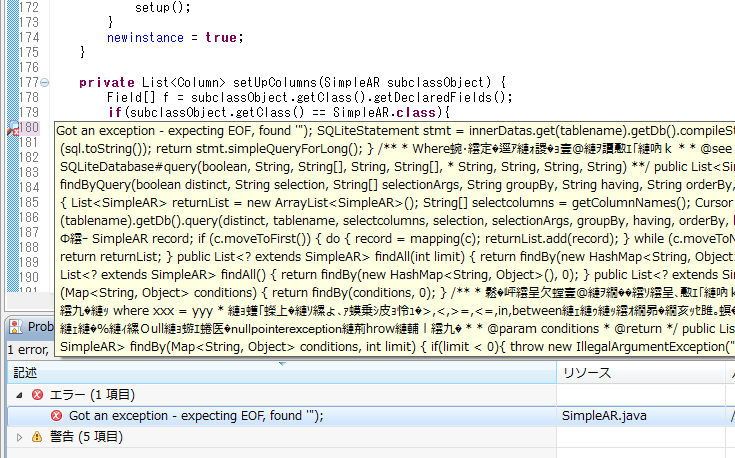Click the エラー (1 項目) label
735x458 pixels.
(x=92, y=395)
